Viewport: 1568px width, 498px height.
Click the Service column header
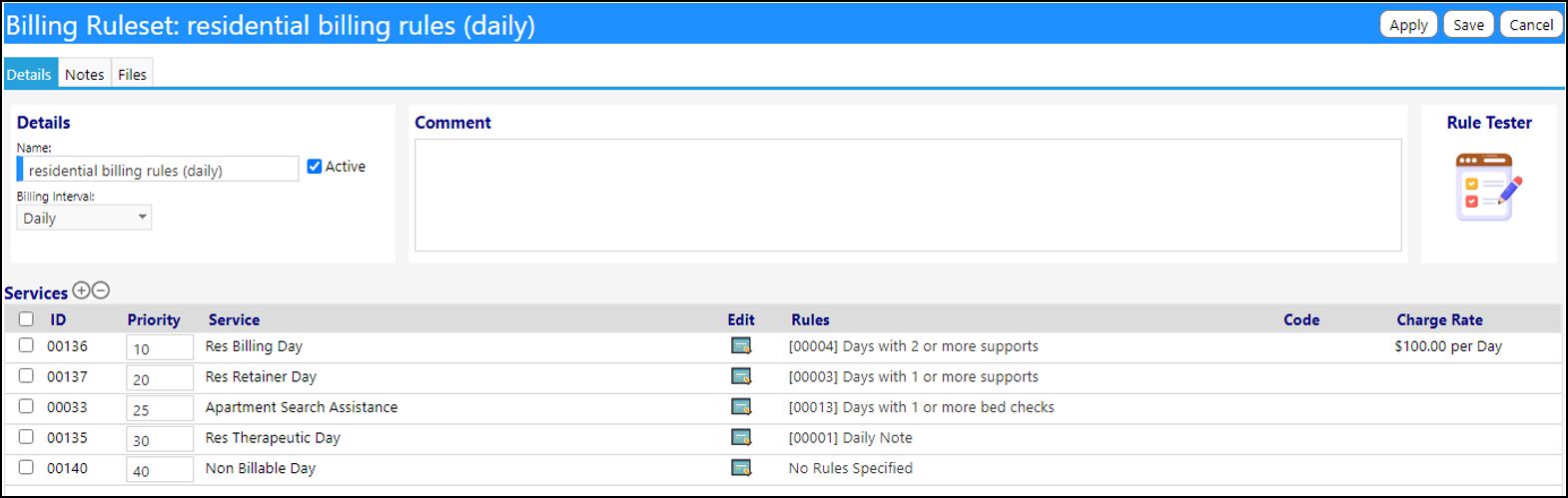tap(234, 319)
